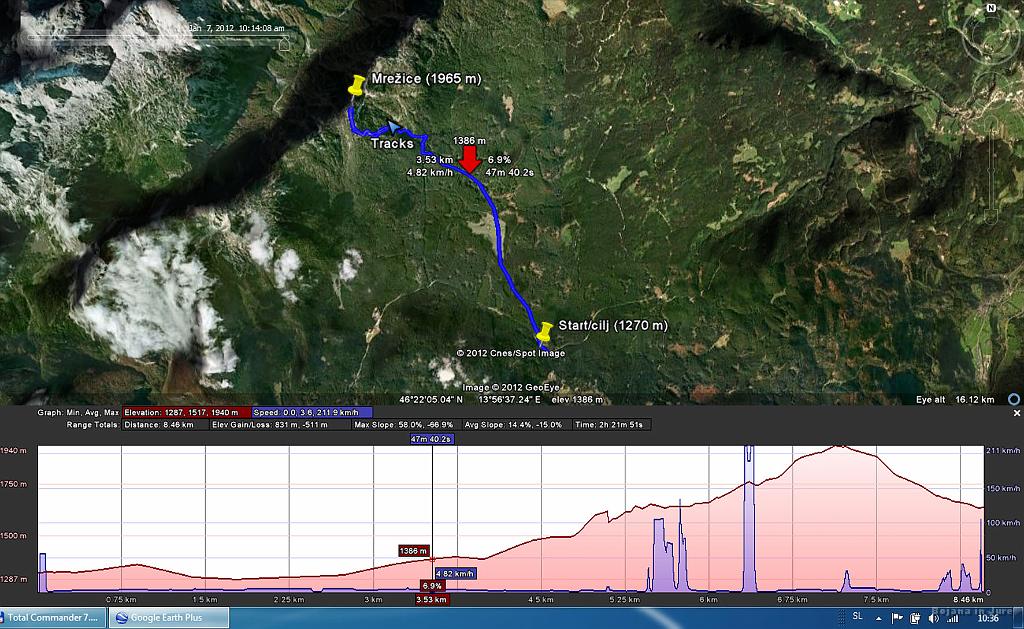Click the Time: 2h 21m 51s range total
Screen dimensions: 1024x629
611,425
